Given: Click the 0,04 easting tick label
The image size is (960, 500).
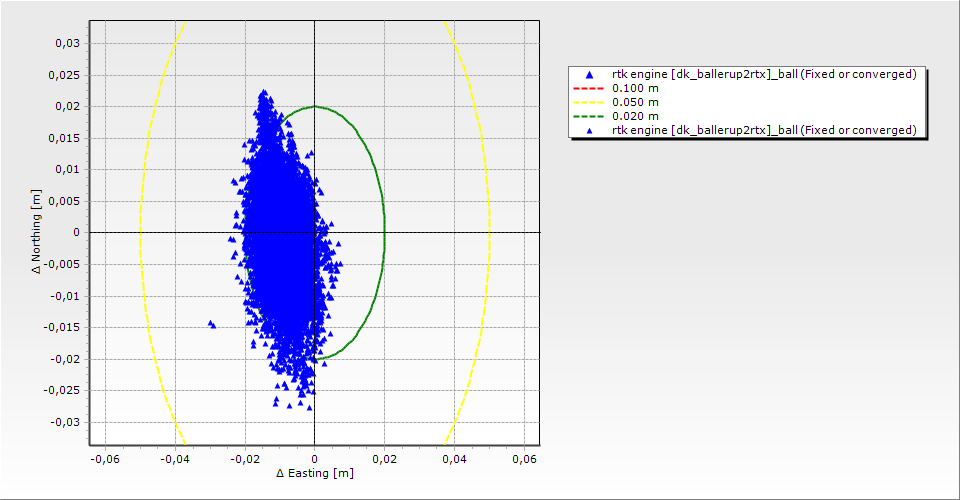Looking at the screenshot, I should coord(454,459).
